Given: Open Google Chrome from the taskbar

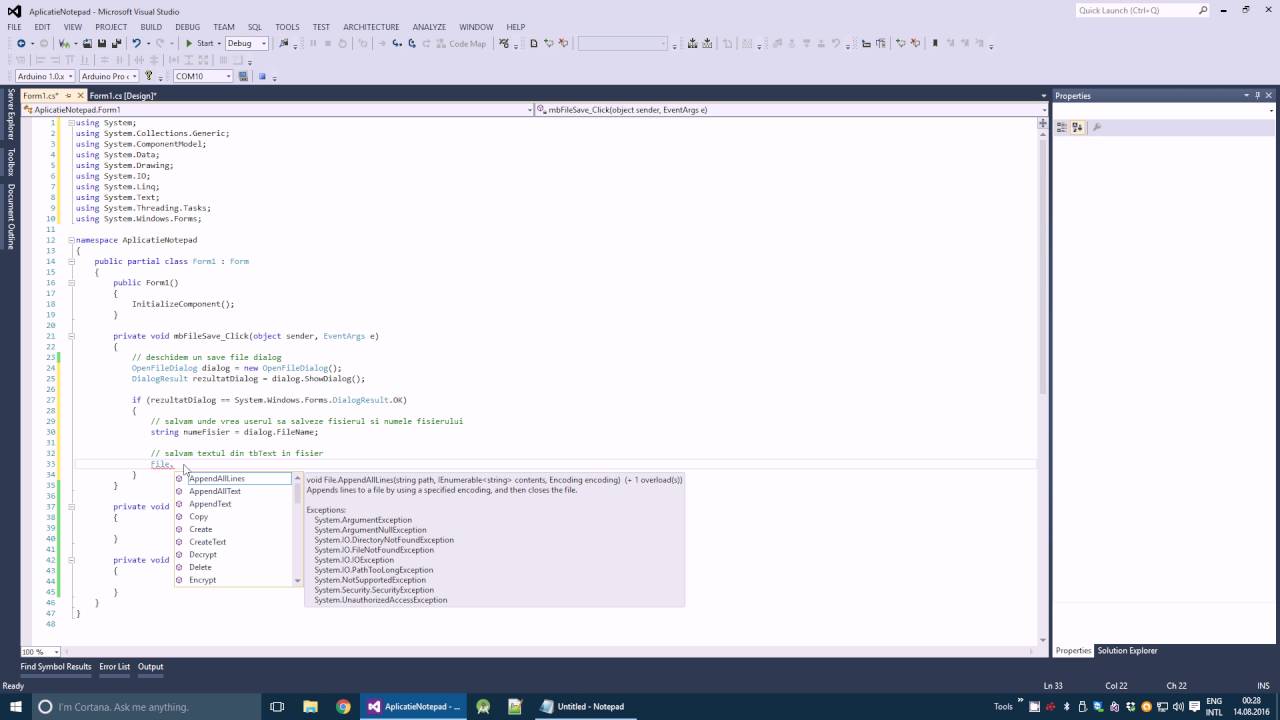Looking at the screenshot, I should point(343,706).
